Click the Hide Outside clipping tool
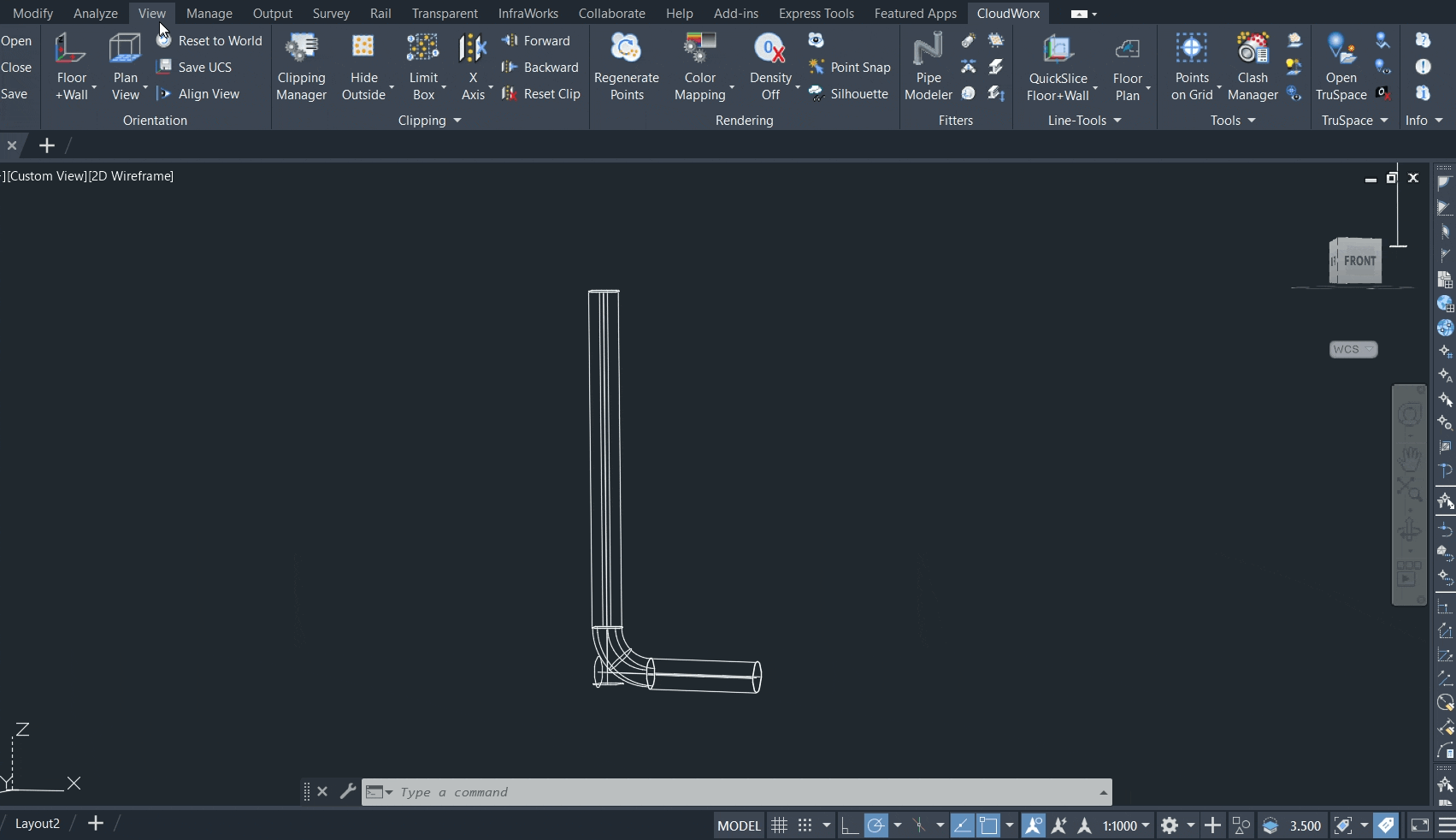The image size is (1456, 840). click(364, 67)
